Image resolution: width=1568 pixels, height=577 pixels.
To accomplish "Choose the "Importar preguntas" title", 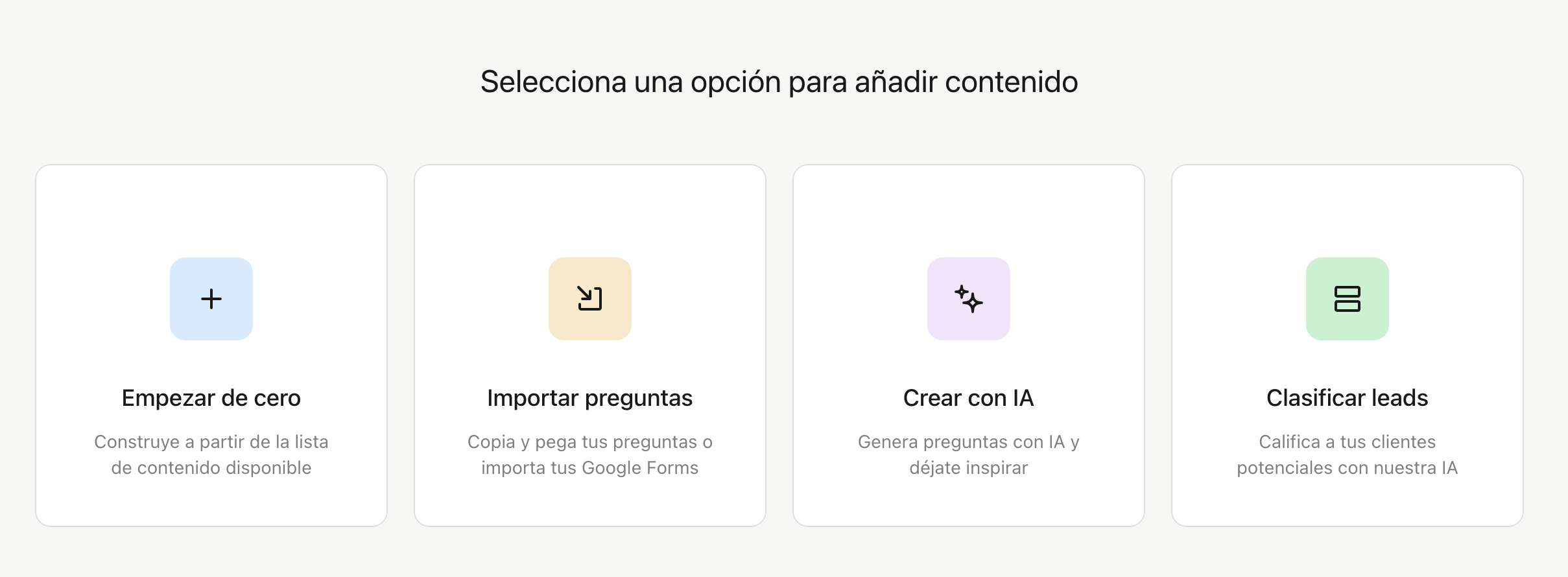I will coord(590,398).
